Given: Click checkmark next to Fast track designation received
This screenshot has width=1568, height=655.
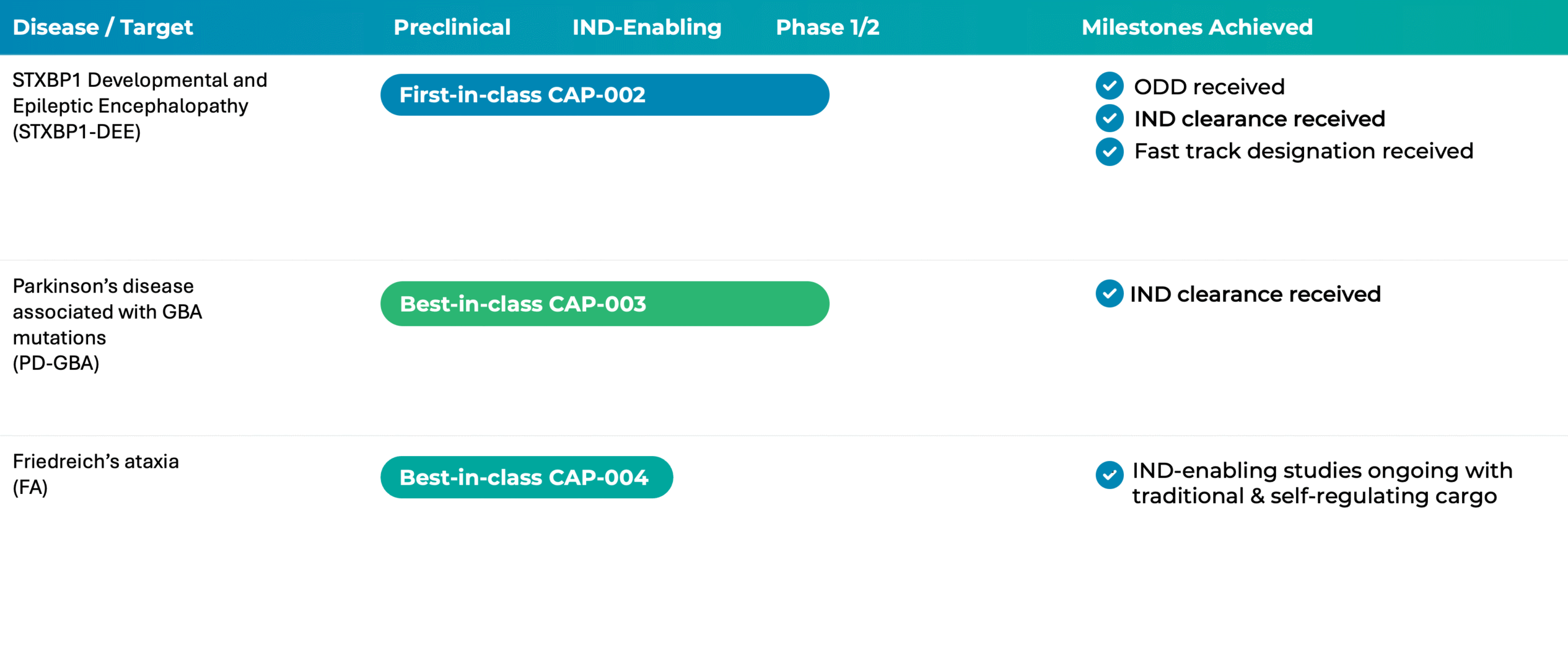Looking at the screenshot, I should [x=1109, y=151].
